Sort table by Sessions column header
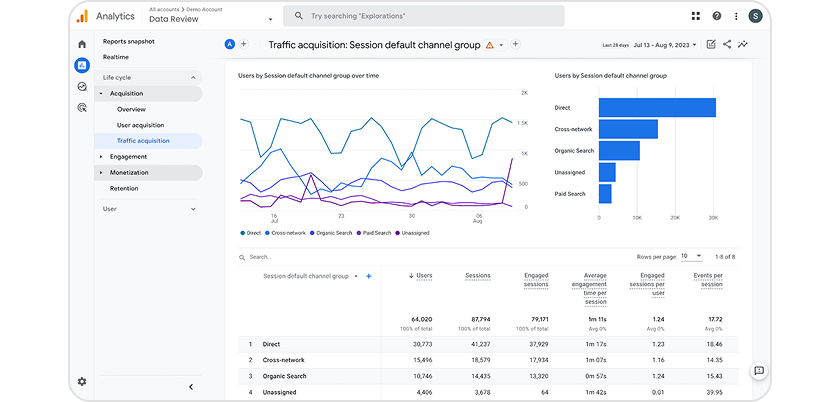 (477, 276)
